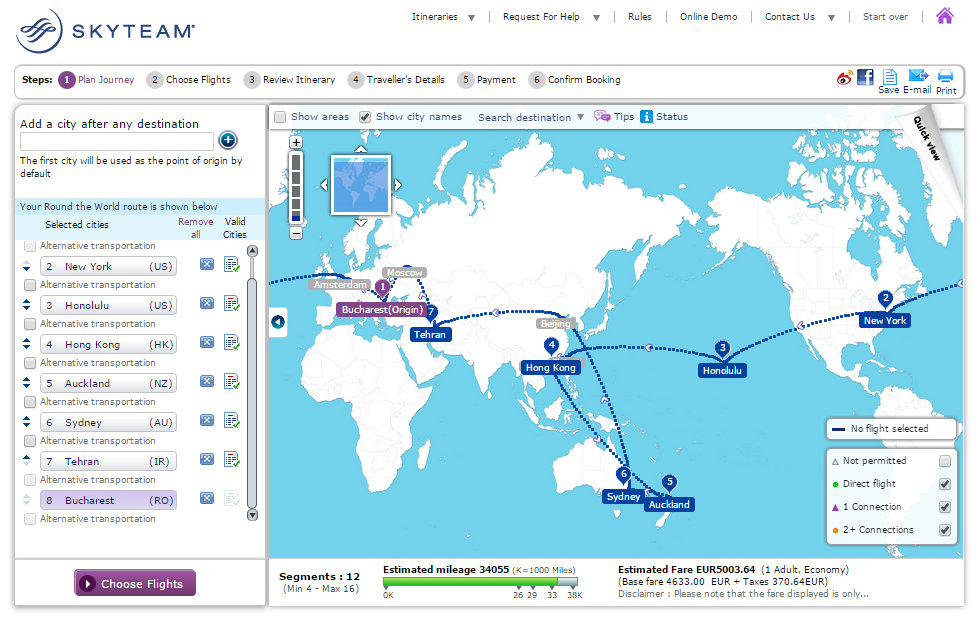Show valid cities for Hong Kong
Screen dimensions: 978x623
click(x=232, y=342)
